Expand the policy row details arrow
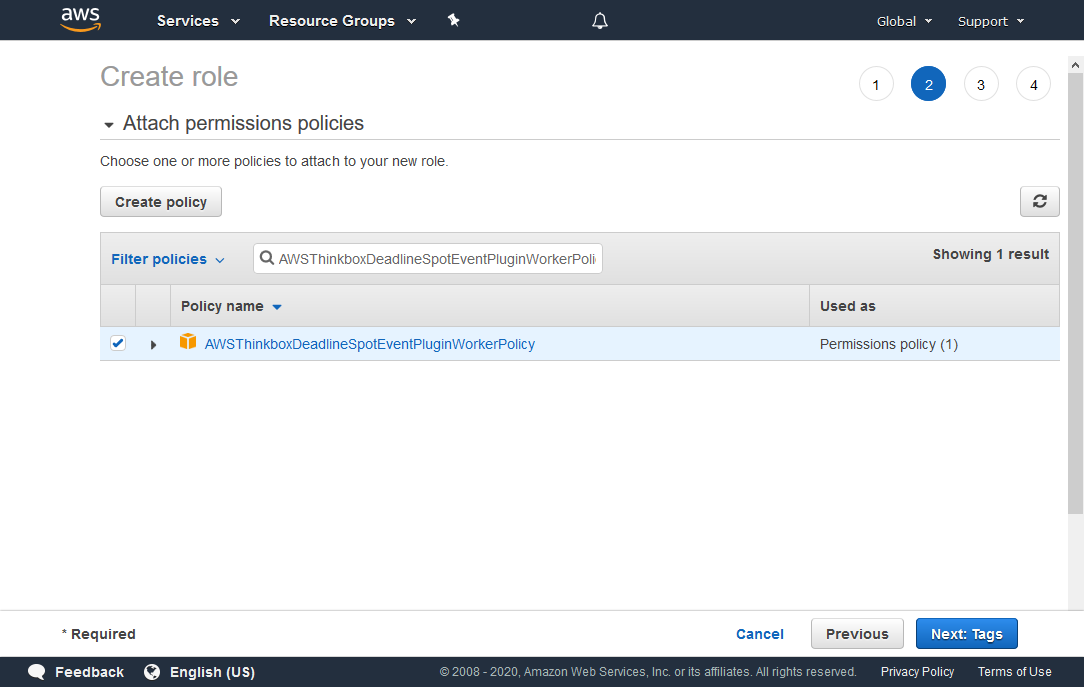 pos(153,344)
